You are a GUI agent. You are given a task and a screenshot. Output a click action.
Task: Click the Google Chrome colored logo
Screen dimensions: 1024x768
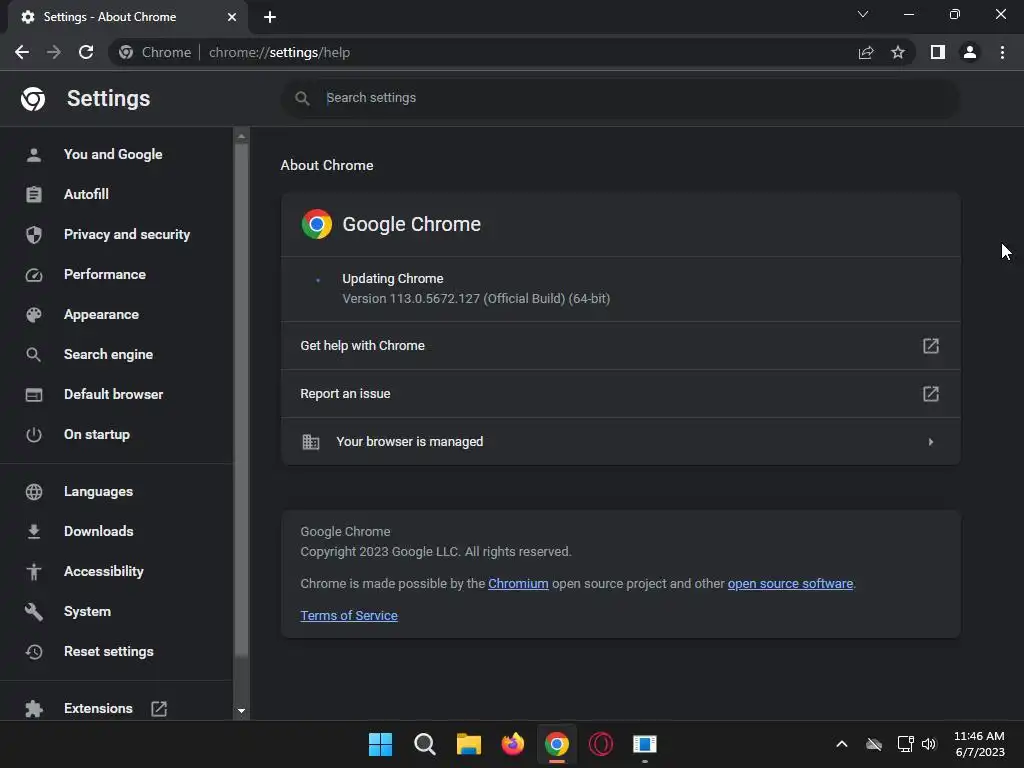pyautogui.click(x=317, y=224)
